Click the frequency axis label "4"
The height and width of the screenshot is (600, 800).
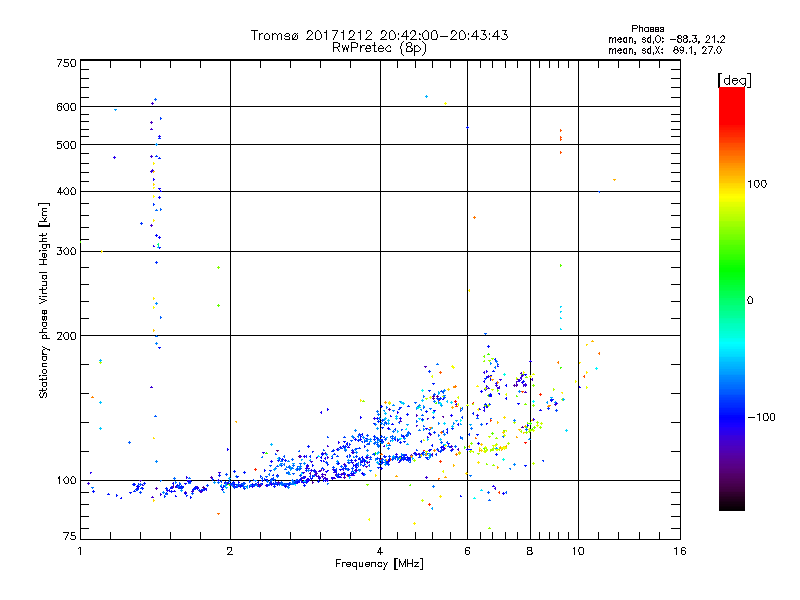(380, 551)
